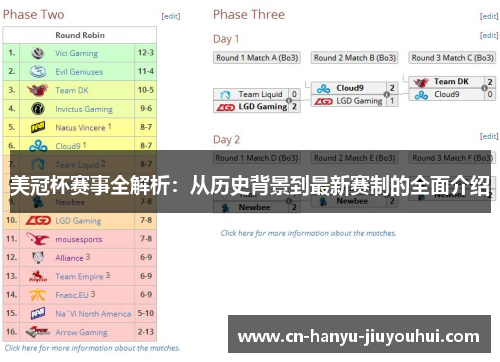Screen dimensions: 500x362
Task: Open Cloud9 link in Round Robin row 6
Action: click(68, 146)
